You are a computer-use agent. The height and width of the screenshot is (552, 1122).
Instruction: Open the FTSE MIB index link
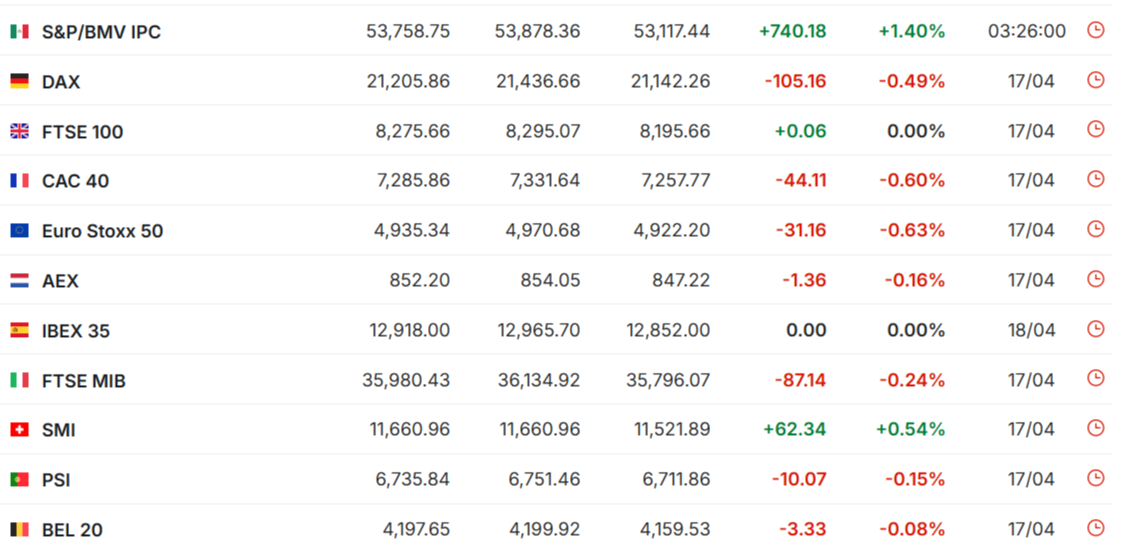[x=84, y=381]
